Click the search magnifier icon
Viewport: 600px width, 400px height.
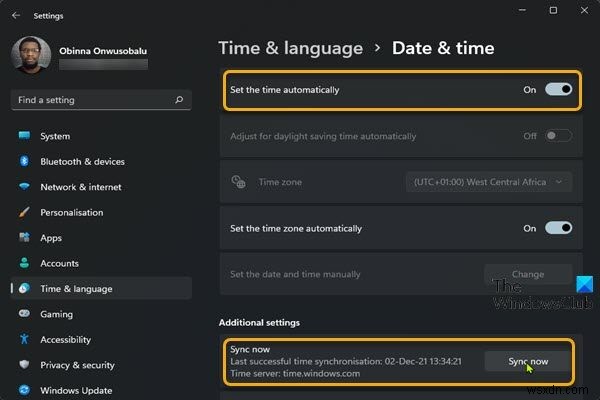coord(180,100)
